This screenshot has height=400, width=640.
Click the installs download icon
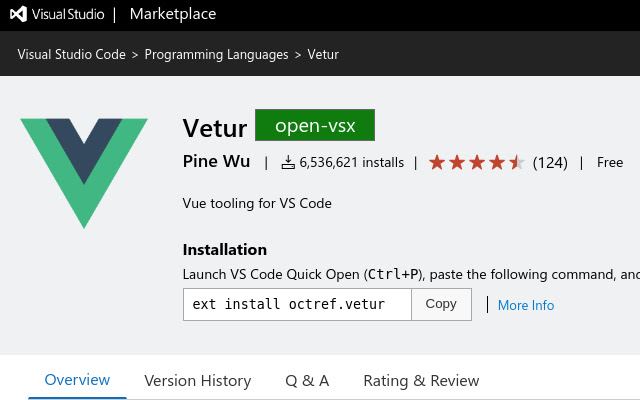[x=288, y=162]
